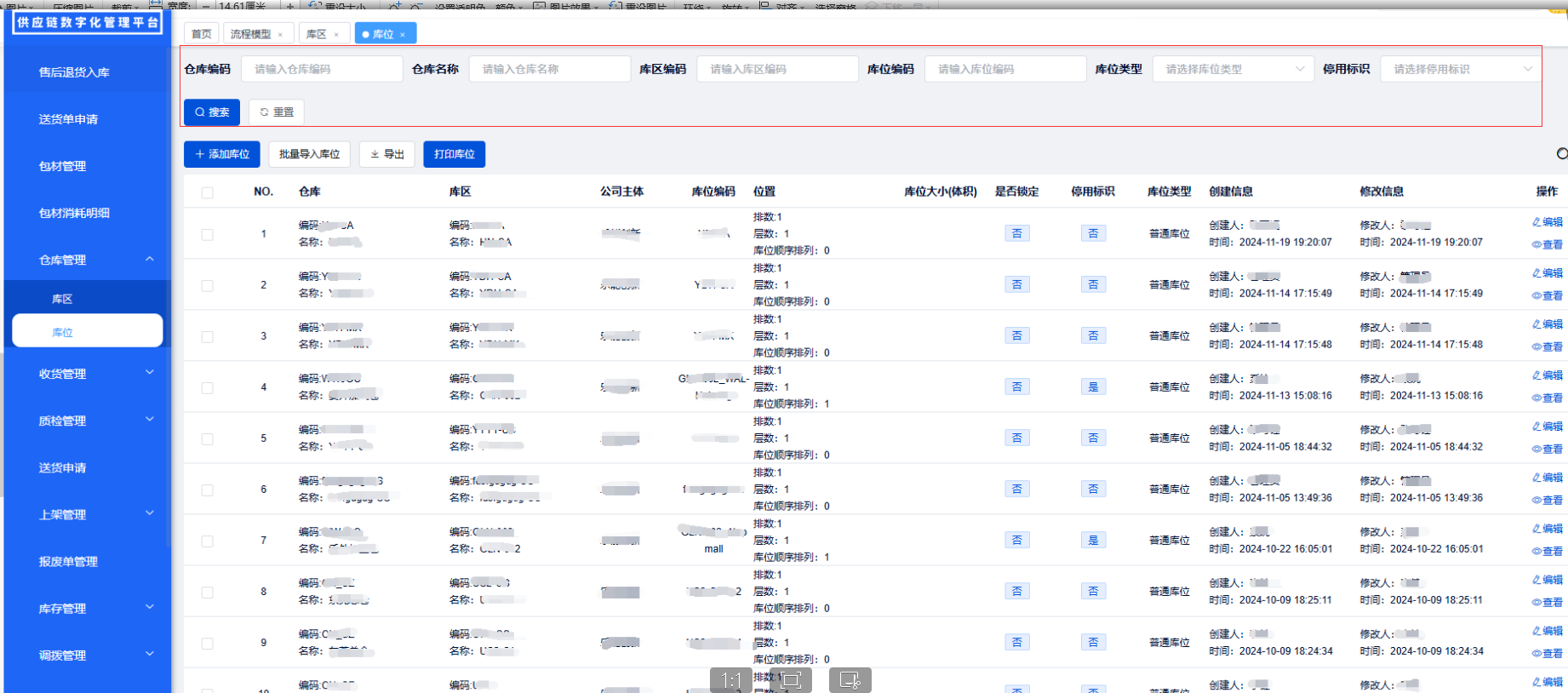The width and height of the screenshot is (1568, 693).
Task: Close the 流程模型 tab using its x
Action: click(x=280, y=35)
